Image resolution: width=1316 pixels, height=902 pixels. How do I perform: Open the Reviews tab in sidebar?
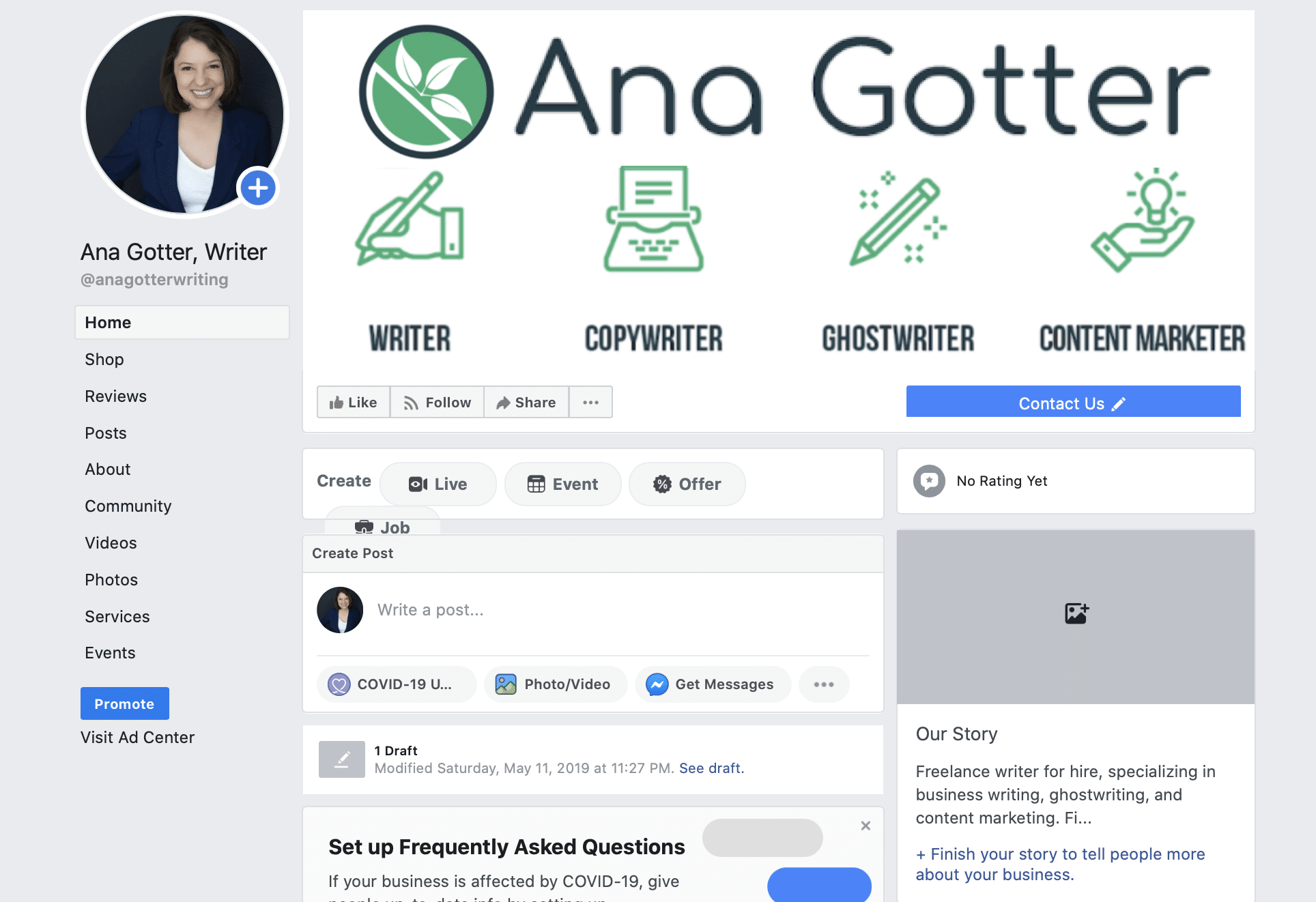(115, 396)
